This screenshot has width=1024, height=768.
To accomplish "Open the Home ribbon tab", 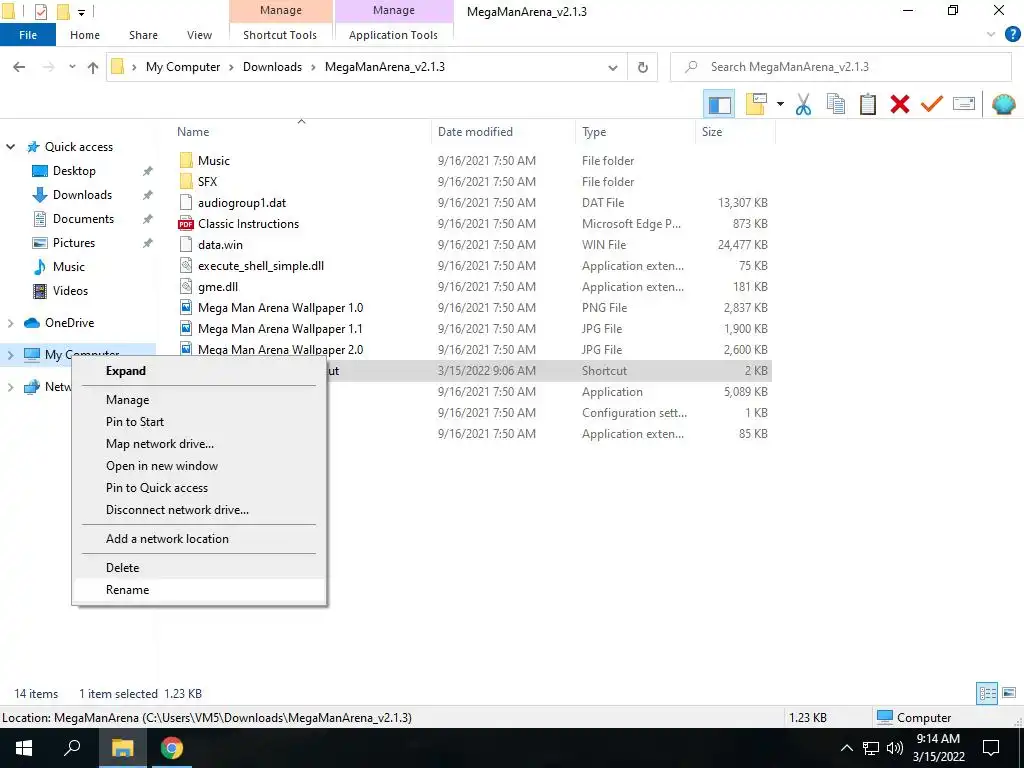I will 85,35.
